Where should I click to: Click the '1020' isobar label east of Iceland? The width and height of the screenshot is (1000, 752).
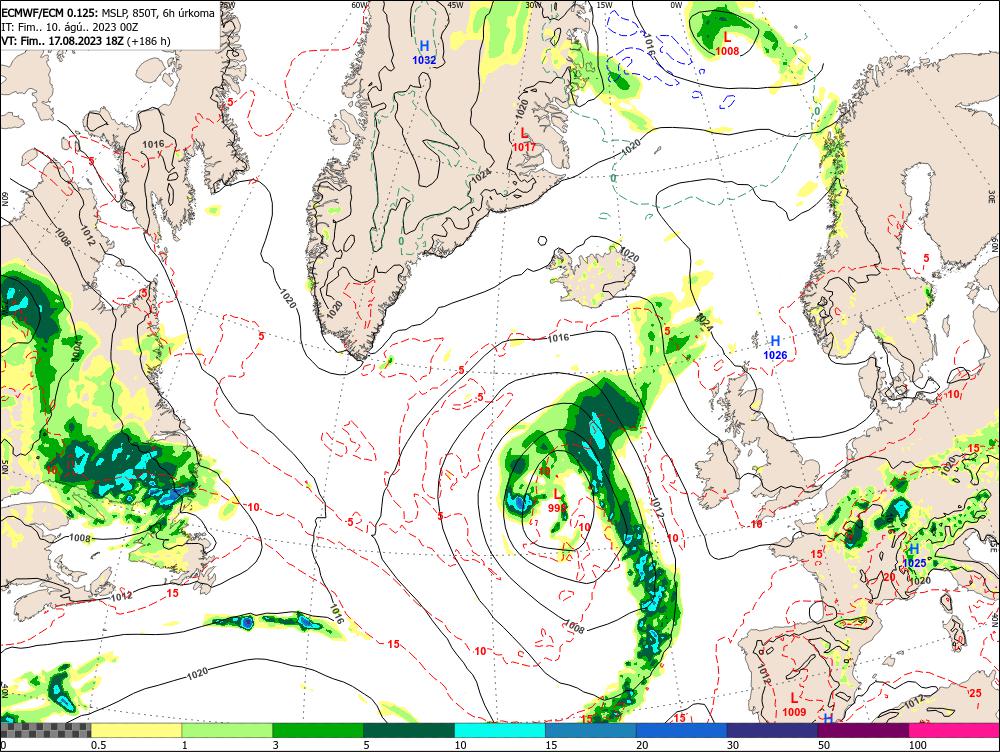click(x=629, y=254)
